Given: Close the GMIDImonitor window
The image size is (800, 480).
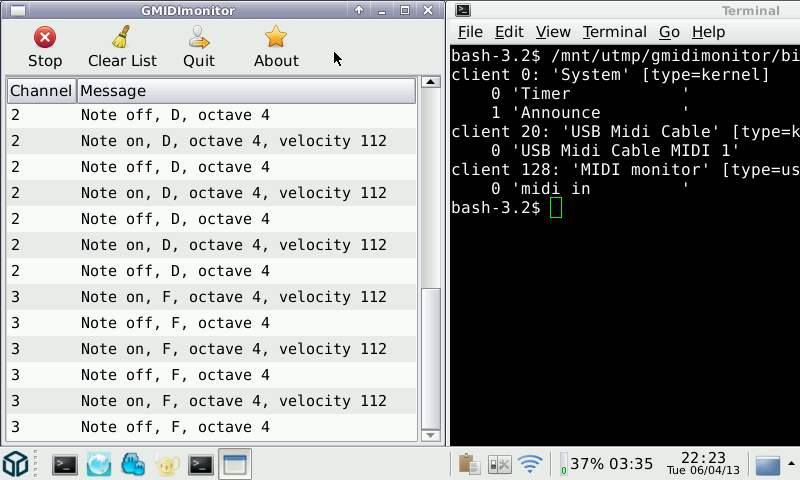Looking at the screenshot, I should point(428,10).
